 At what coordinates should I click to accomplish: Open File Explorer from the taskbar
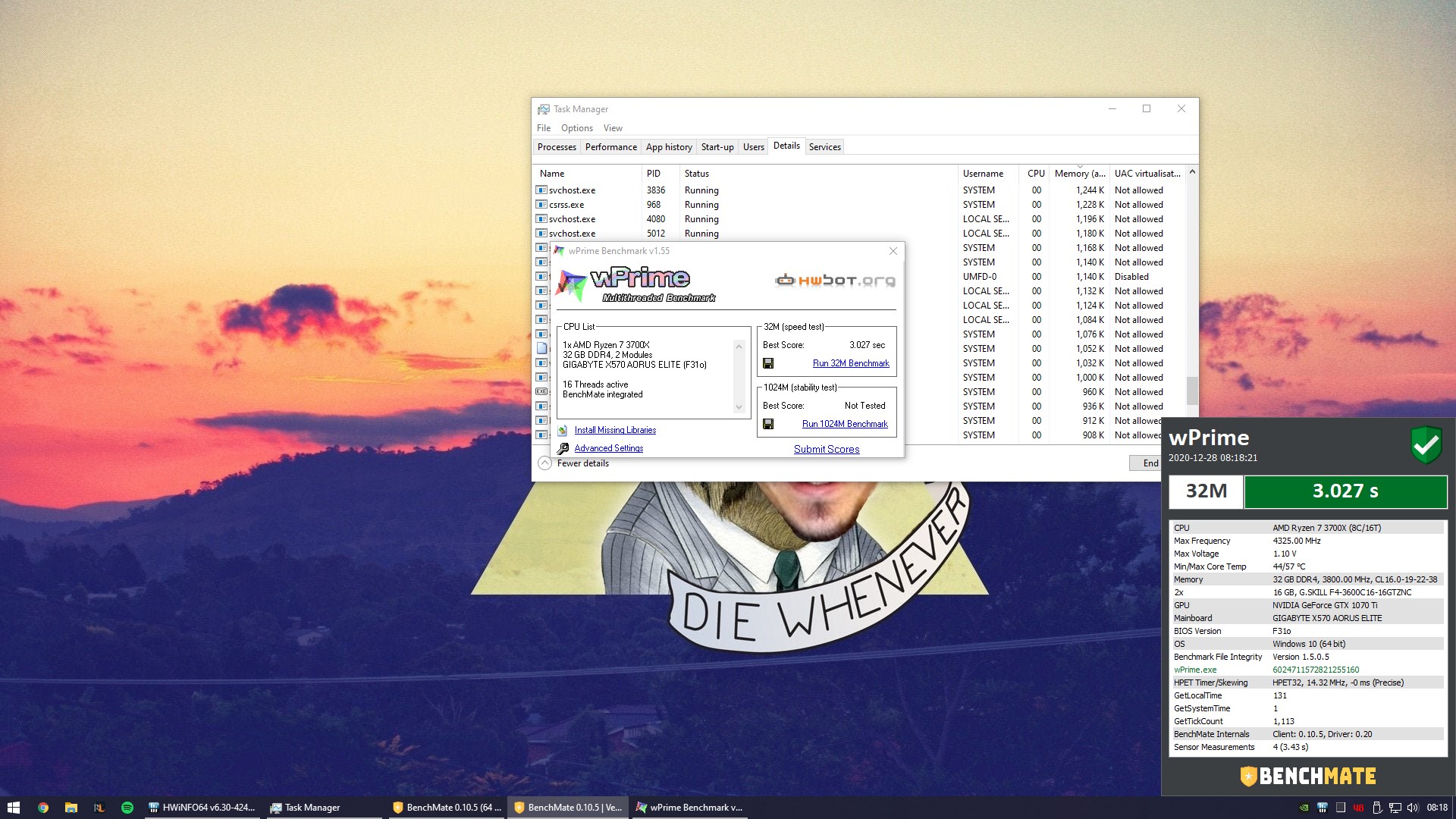71,808
